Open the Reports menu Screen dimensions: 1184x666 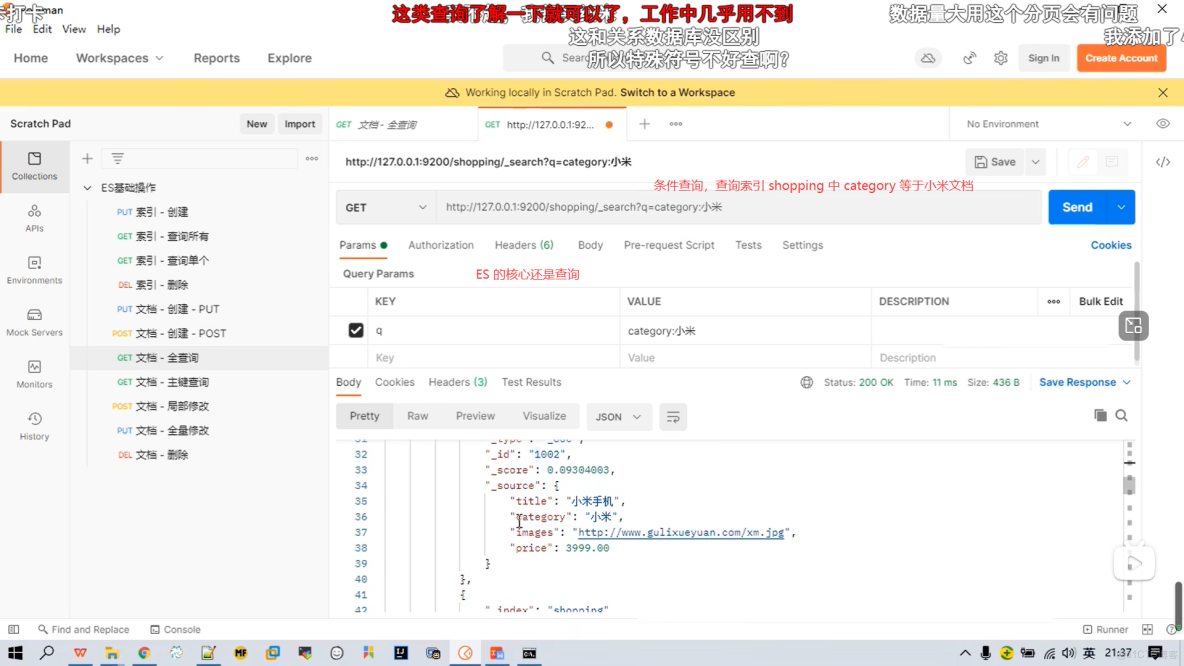point(216,58)
